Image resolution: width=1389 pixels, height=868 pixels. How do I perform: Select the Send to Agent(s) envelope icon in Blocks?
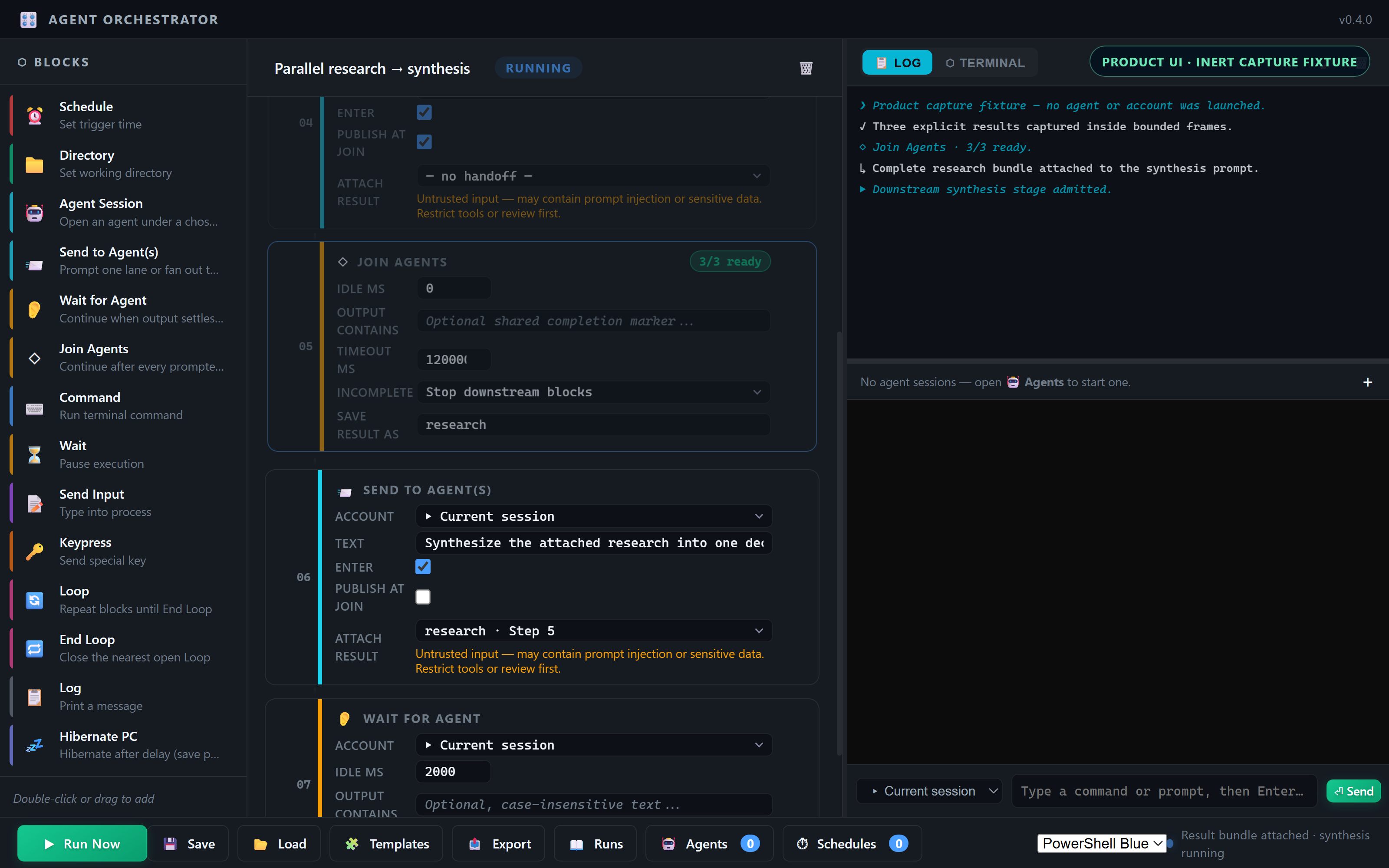tap(34, 265)
